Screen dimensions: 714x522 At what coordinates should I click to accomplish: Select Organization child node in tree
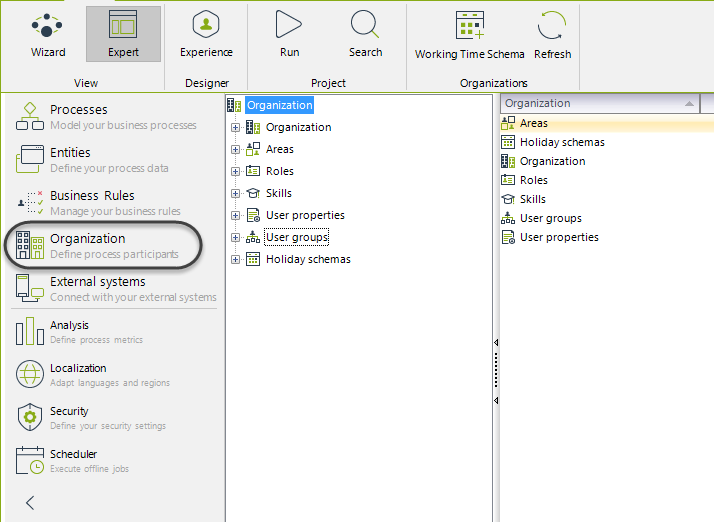coord(299,127)
